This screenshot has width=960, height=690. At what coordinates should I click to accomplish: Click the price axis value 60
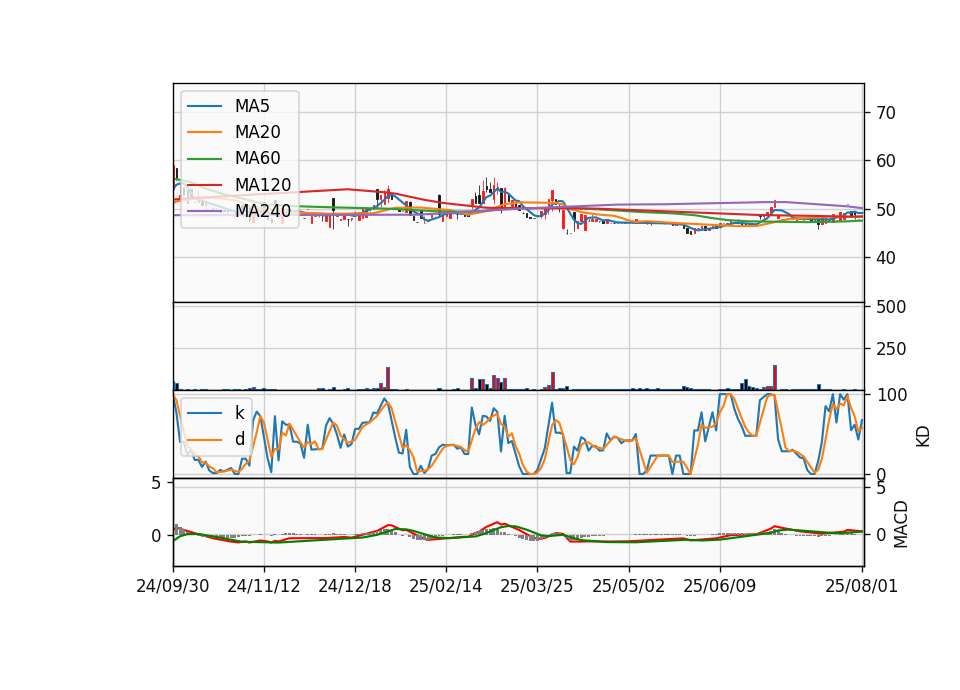click(886, 161)
